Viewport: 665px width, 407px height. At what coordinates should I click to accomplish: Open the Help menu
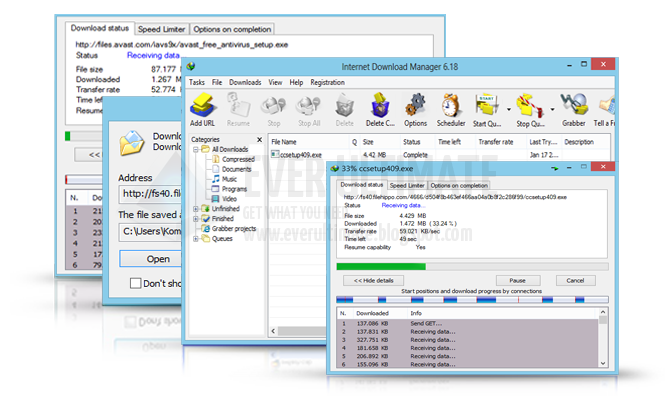coord(296,82)
